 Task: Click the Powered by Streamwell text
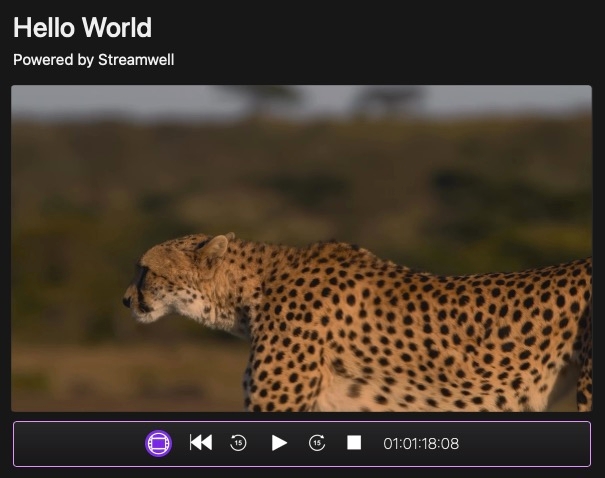[94, 60]
